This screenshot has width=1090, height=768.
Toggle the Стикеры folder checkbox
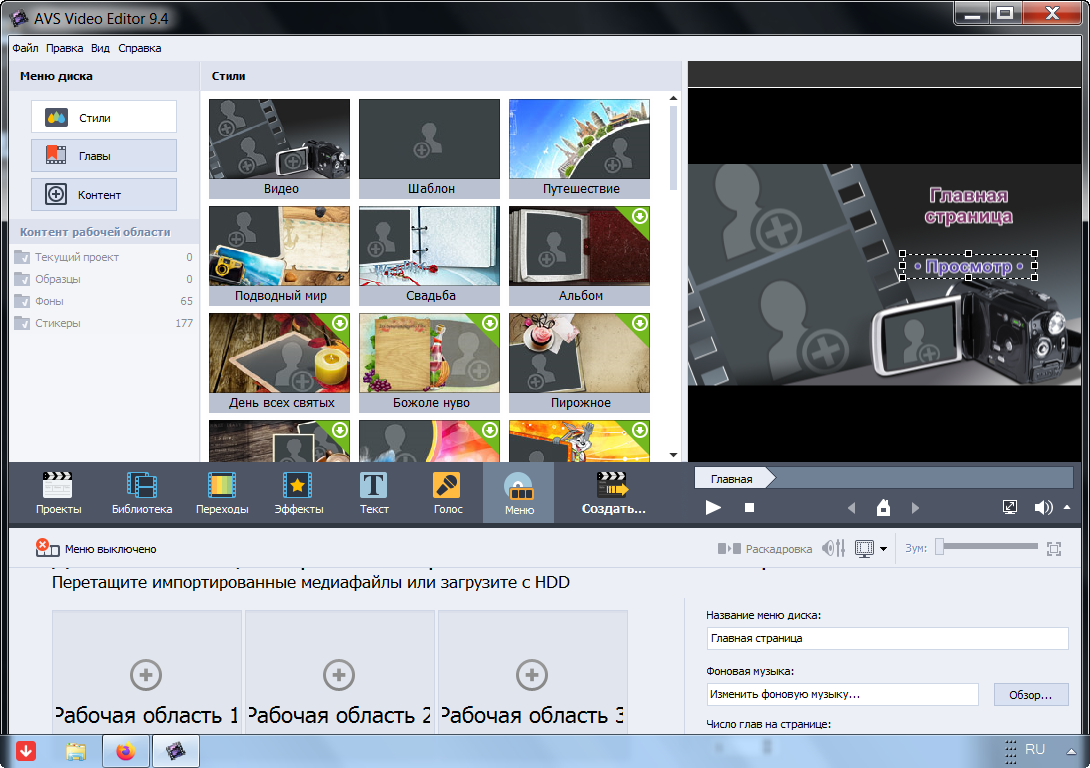22,324
